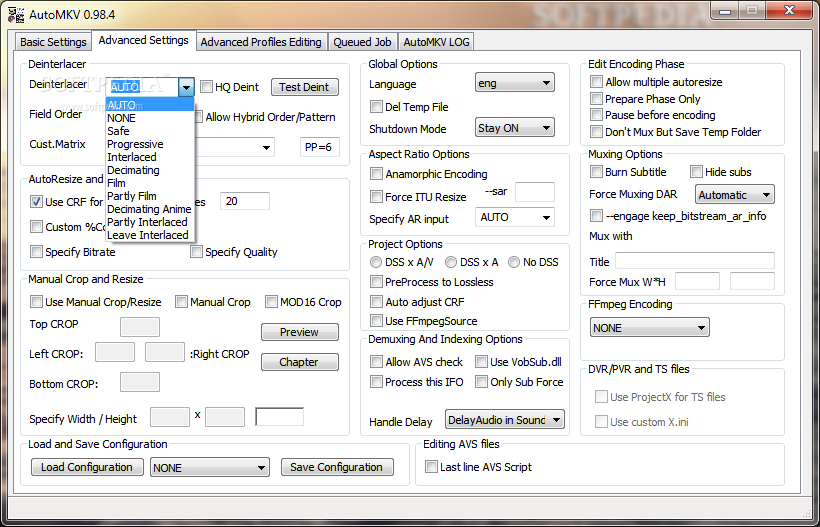Image resolution: width=820 pixels, height=527 pixels.
Task: Tick Use Manual Crop/Resize
Action: pos(36,302)
